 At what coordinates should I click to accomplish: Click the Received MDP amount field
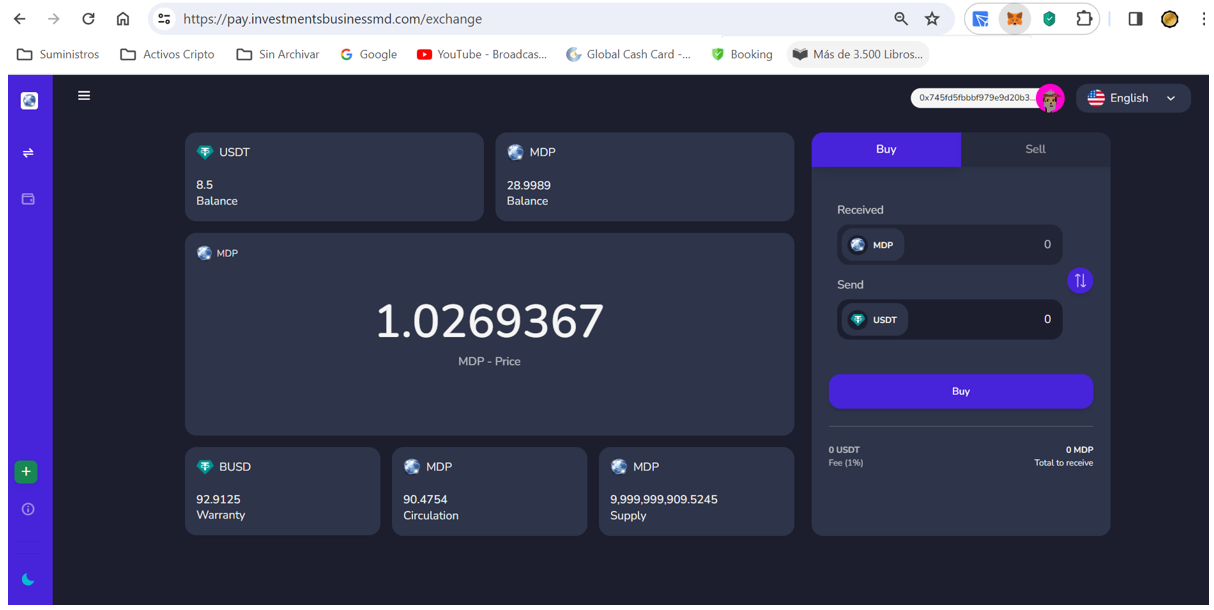[x=990, y=245]
